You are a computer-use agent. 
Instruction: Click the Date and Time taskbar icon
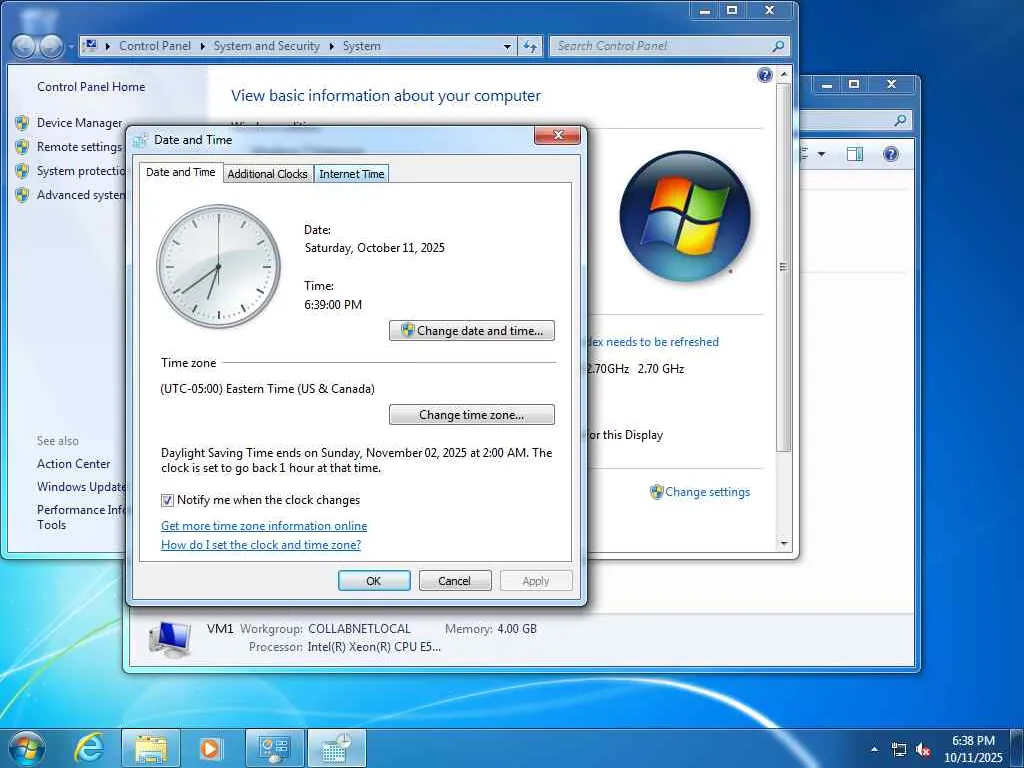336,748
